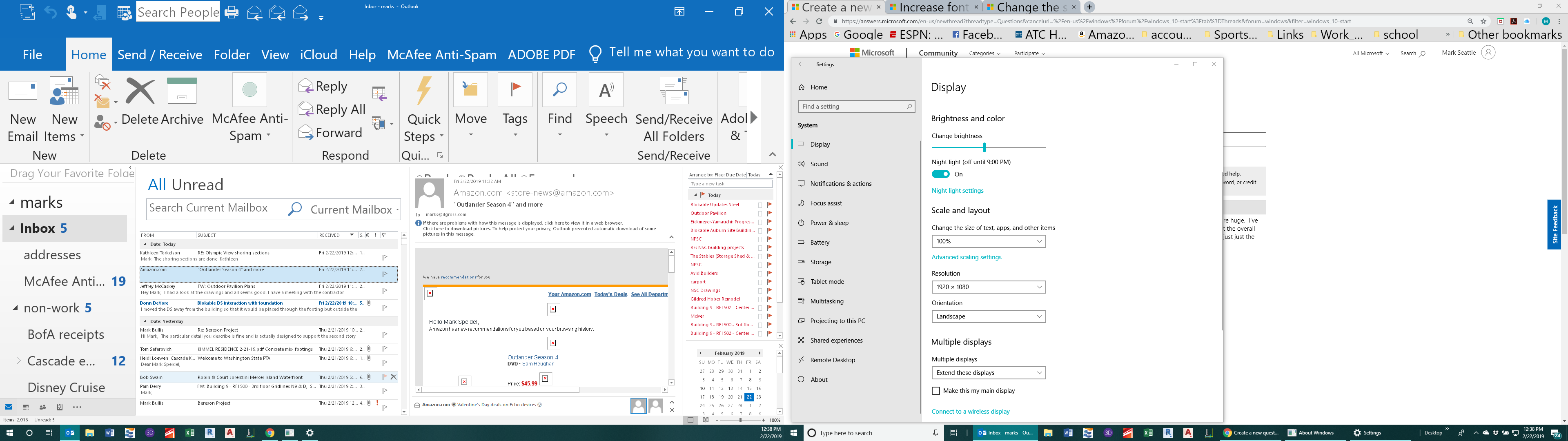Viewport: 1568px width, 441px height.
Task: Click Home icon in Settings sidebar
Action: coord(802,87)
